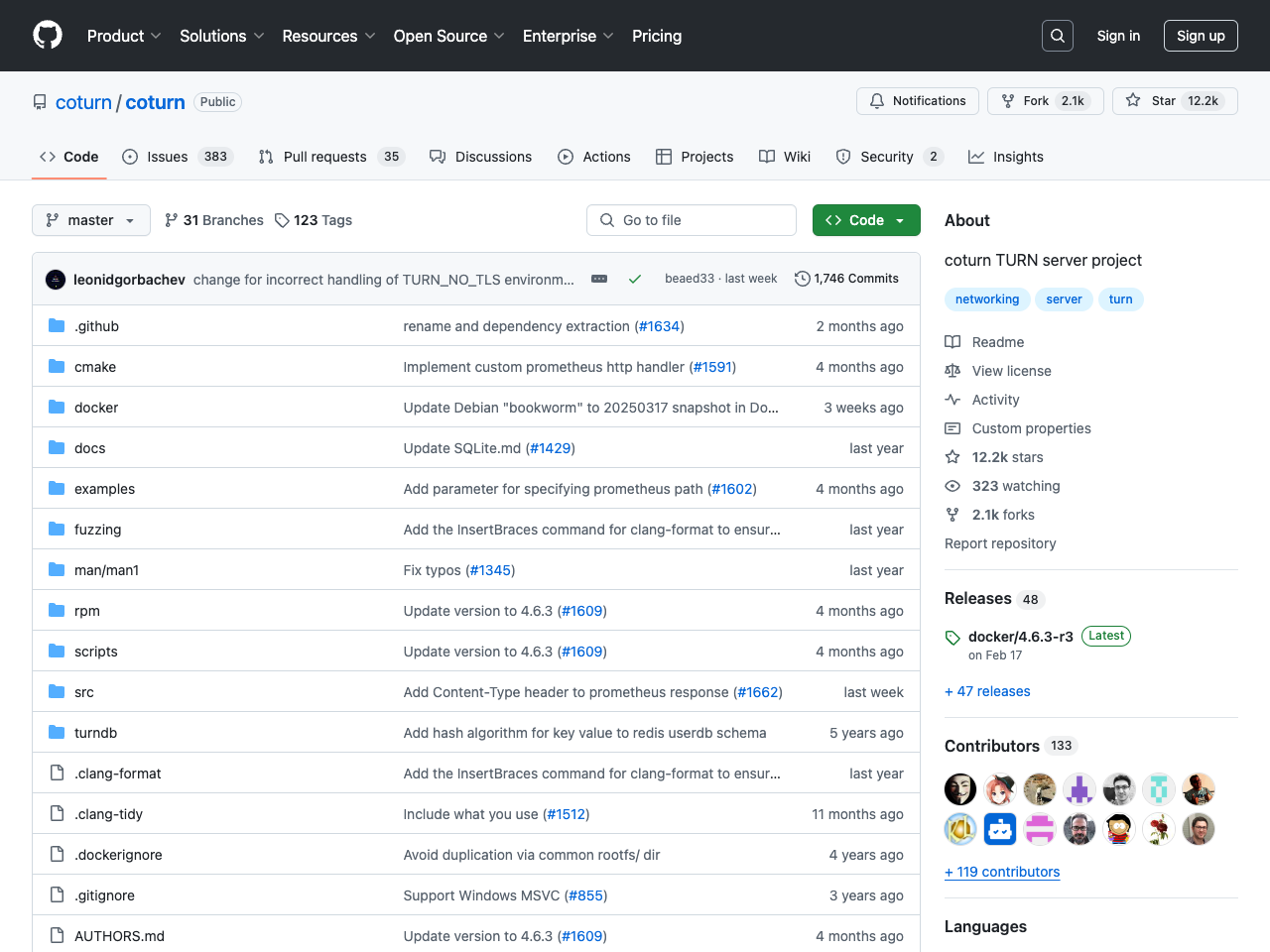This screenshot has width=1270, height=952.
Task: Open View license link
Action: pos(998,371)
